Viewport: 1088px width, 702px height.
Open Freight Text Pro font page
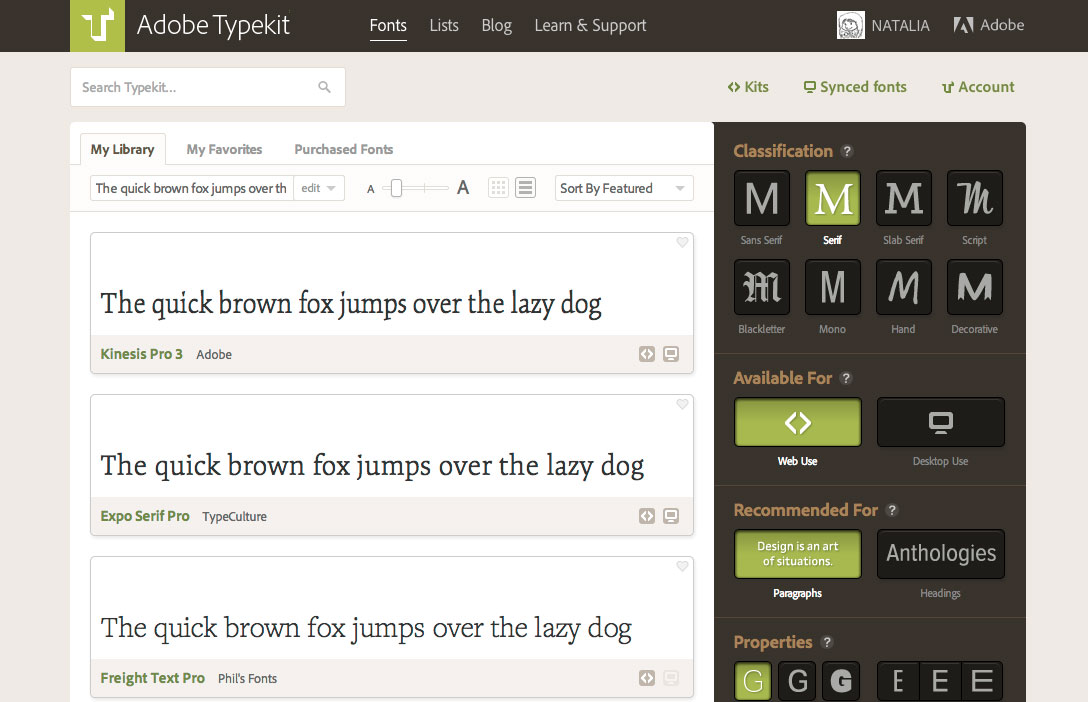click(152, 678)
